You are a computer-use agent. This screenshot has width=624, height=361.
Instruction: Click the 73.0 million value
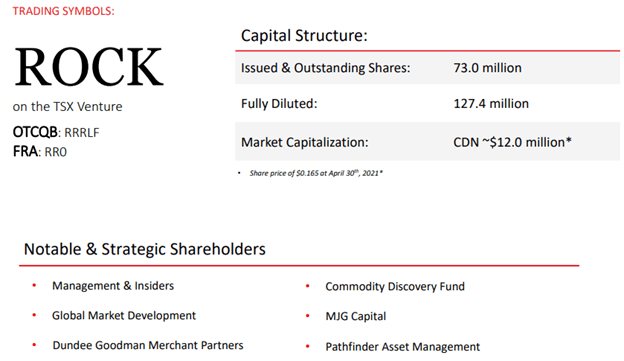(x=487, y=68)
